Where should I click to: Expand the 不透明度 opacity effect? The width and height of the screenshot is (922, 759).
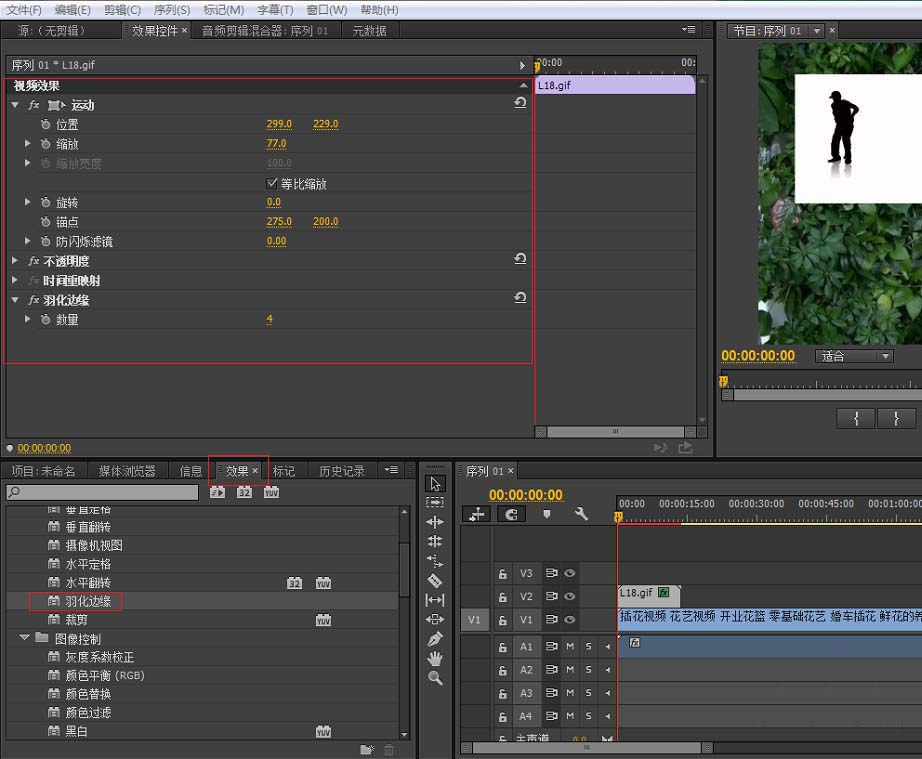15,261
